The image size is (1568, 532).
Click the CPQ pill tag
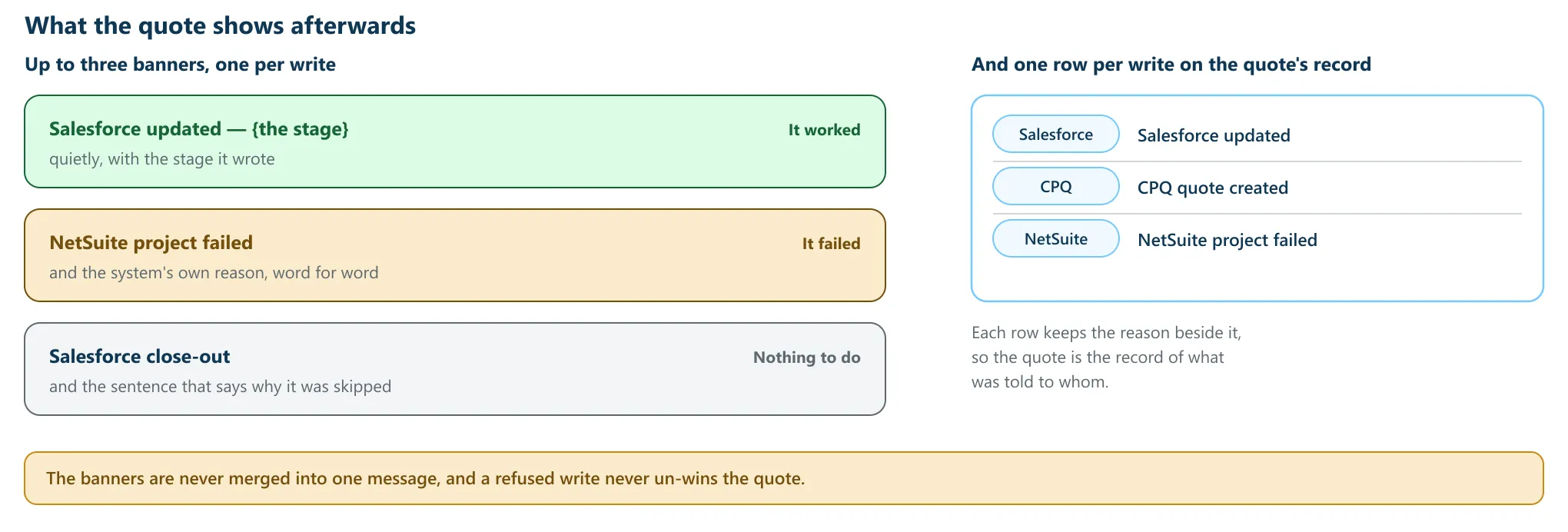click(x=1056, y=187)
